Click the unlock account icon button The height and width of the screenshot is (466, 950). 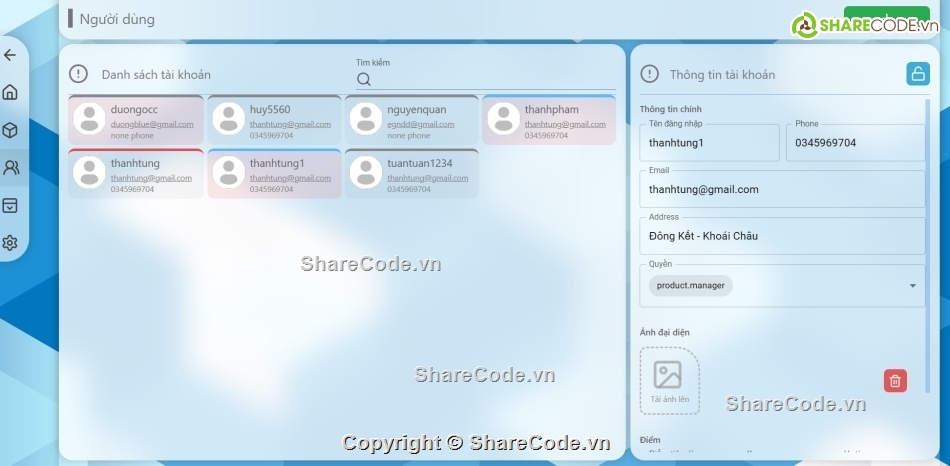(918, 74)
